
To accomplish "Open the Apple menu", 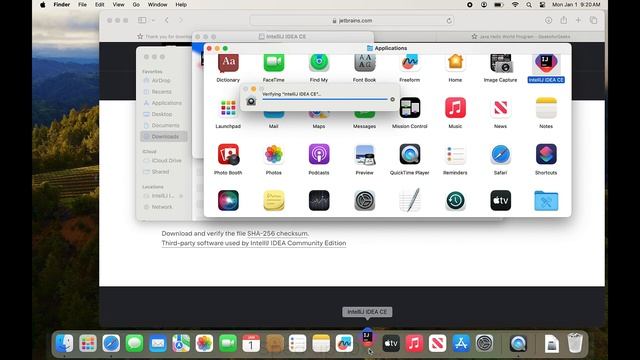I will (43, 4).
